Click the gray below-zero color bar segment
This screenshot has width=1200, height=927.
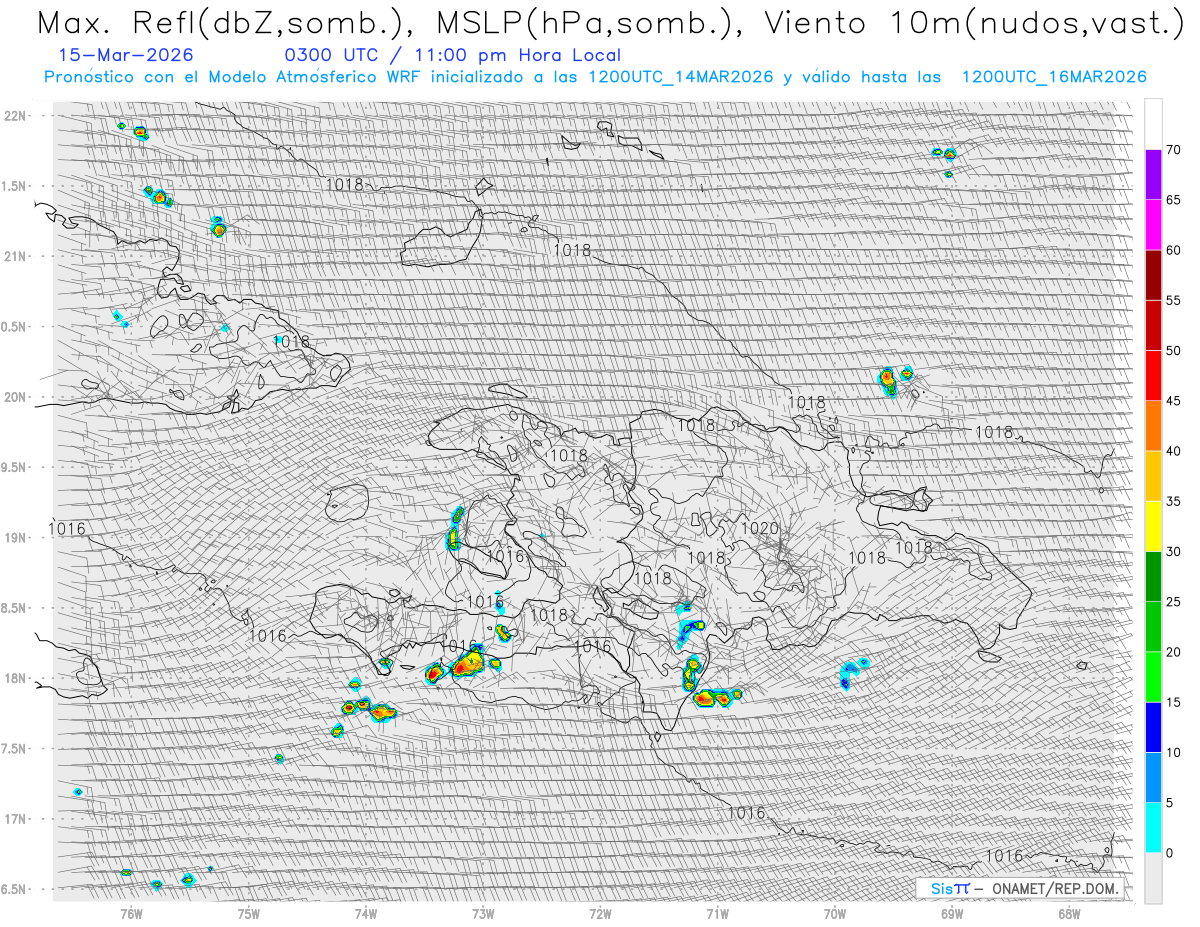(1153, 877)
